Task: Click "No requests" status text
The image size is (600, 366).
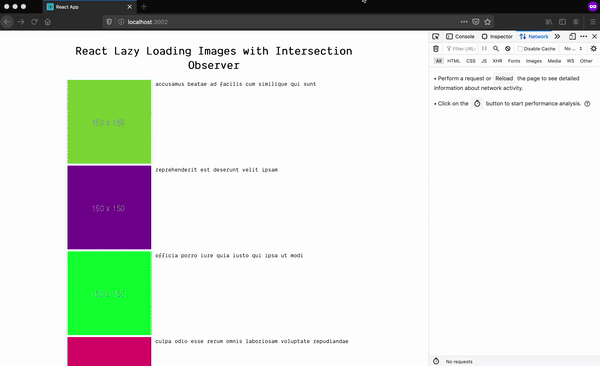Action: [459, 361]
